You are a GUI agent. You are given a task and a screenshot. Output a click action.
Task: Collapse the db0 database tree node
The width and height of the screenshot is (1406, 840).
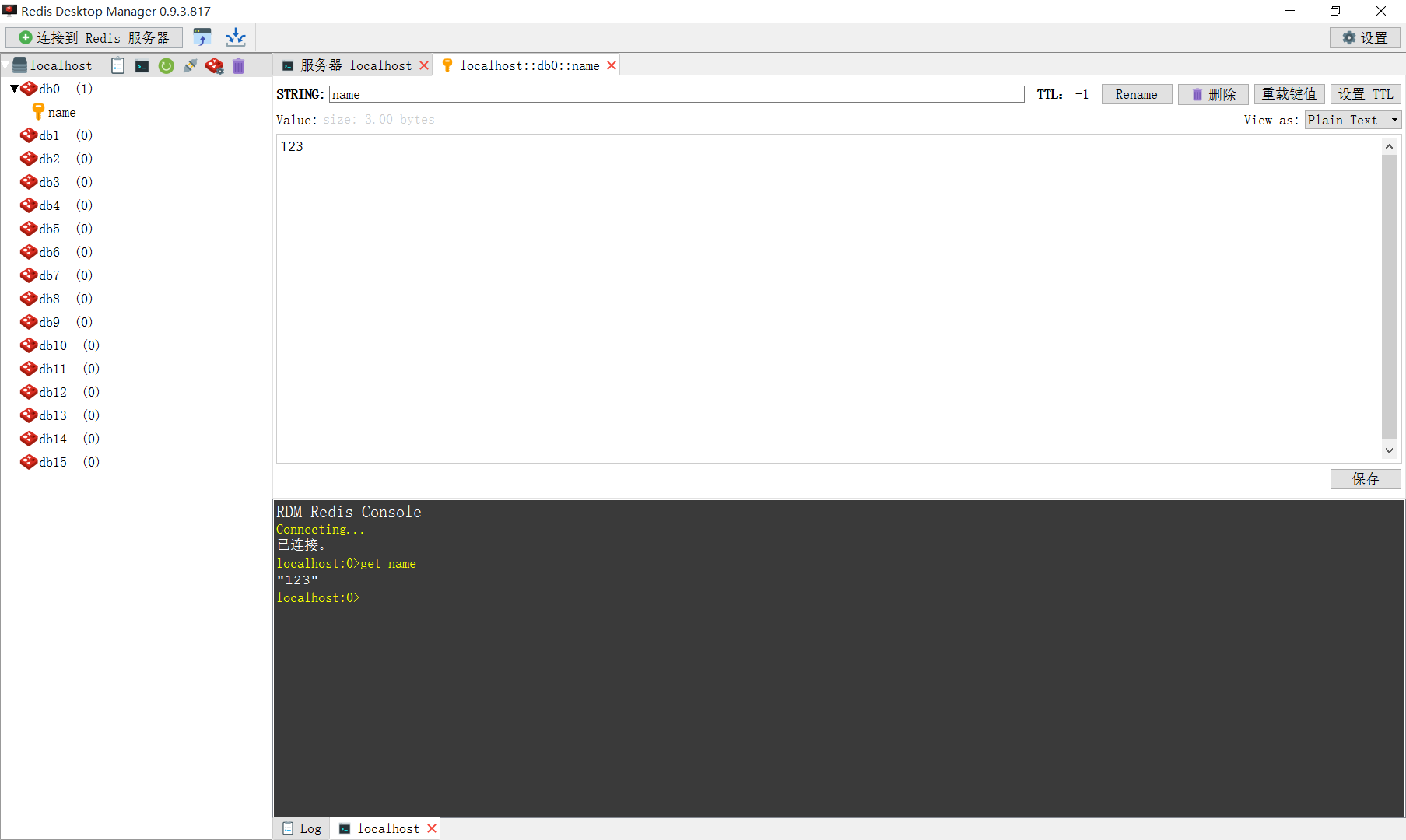pos(14,89)
